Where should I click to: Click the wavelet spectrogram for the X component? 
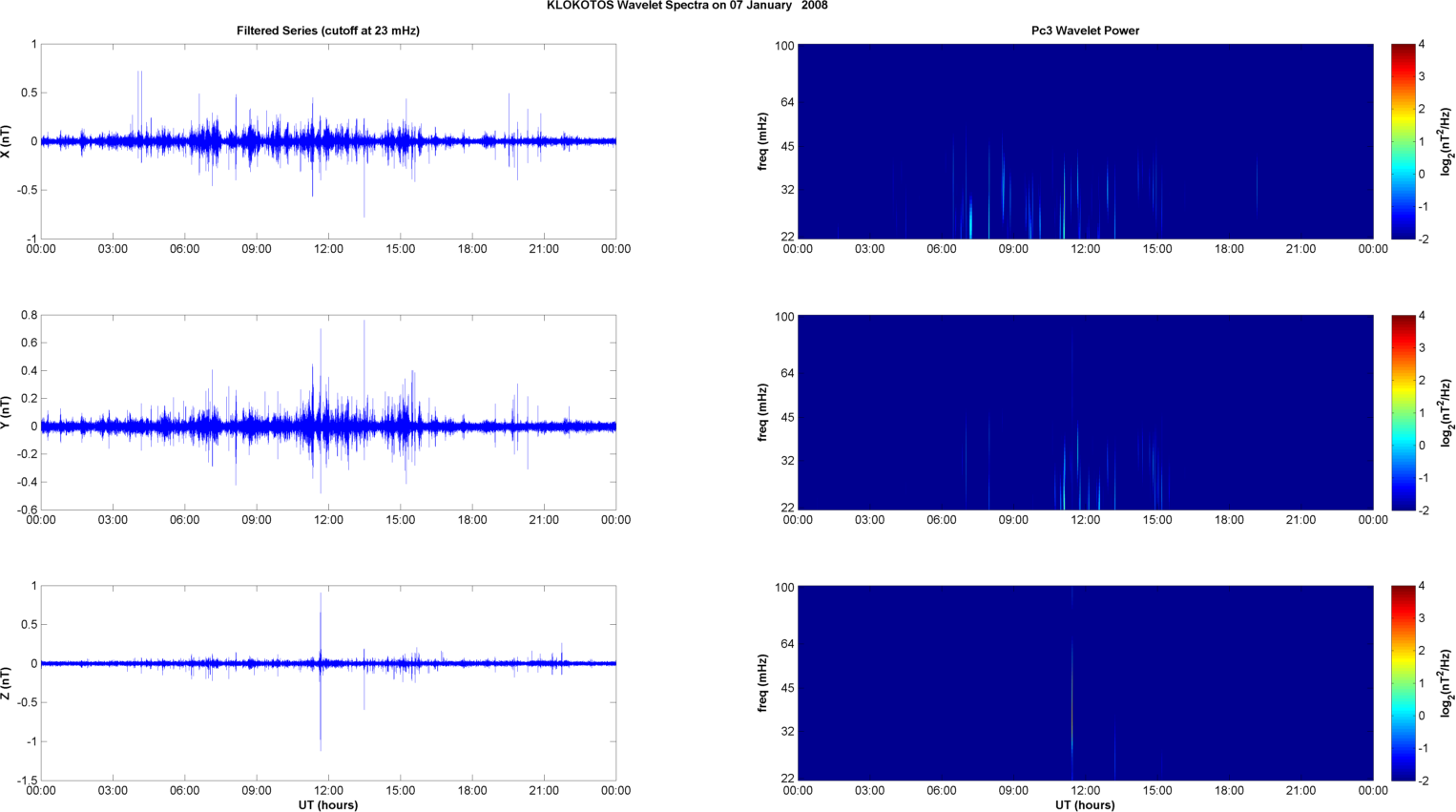[1085, 141]
